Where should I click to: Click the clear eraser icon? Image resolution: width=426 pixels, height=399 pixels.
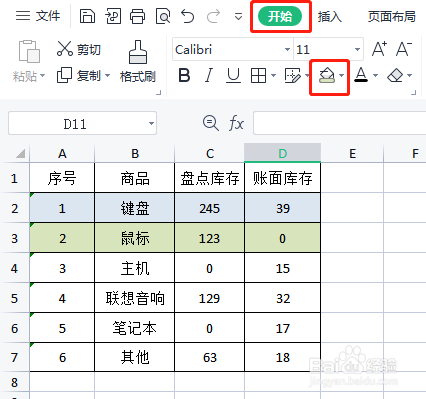395,76
